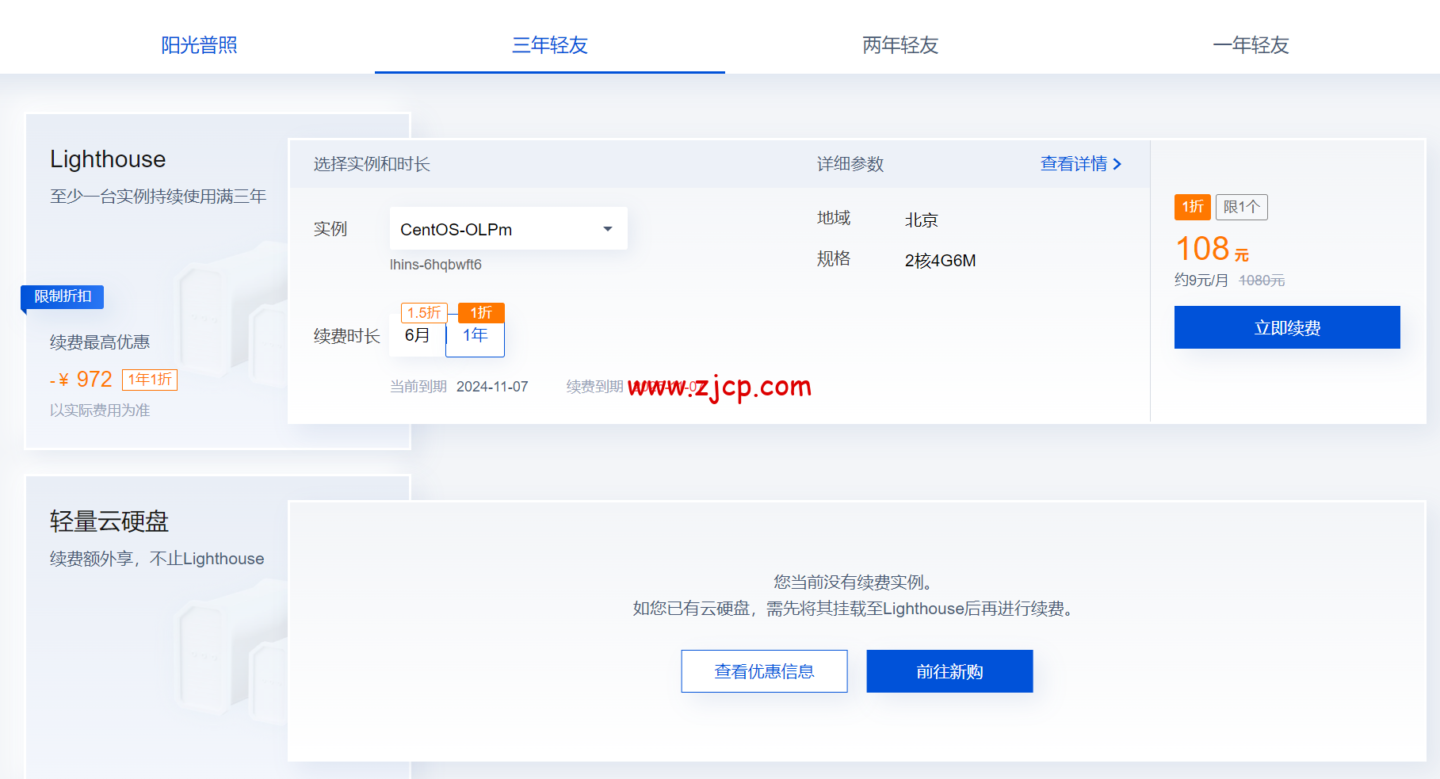Choose the 6月 renewal duration option

(417, 336)
